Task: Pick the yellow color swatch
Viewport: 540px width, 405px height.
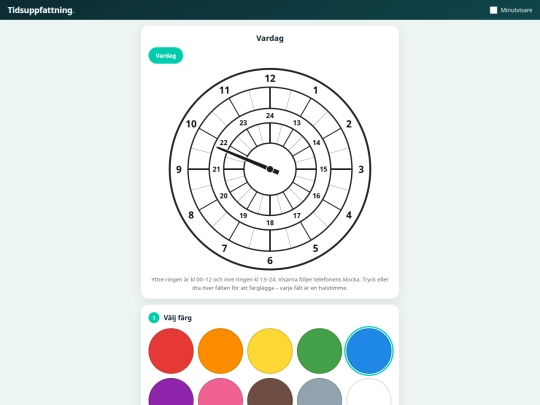Action: (270, 351)
